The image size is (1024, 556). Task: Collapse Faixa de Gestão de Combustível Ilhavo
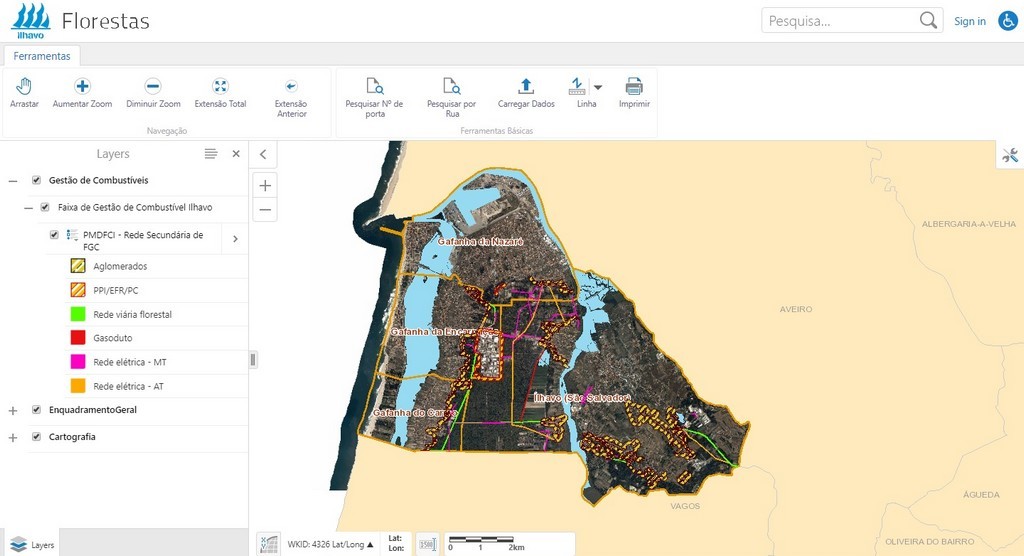pos(29,207)
